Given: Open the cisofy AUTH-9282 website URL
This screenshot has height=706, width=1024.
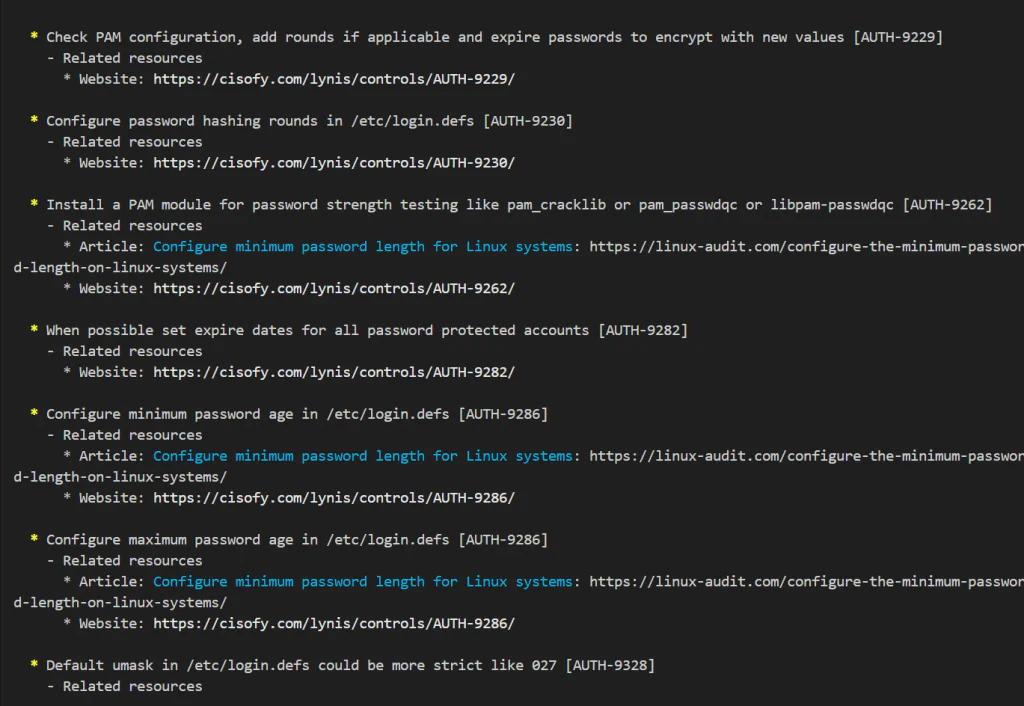Looking at the screenshot, I should click(334, 372).
